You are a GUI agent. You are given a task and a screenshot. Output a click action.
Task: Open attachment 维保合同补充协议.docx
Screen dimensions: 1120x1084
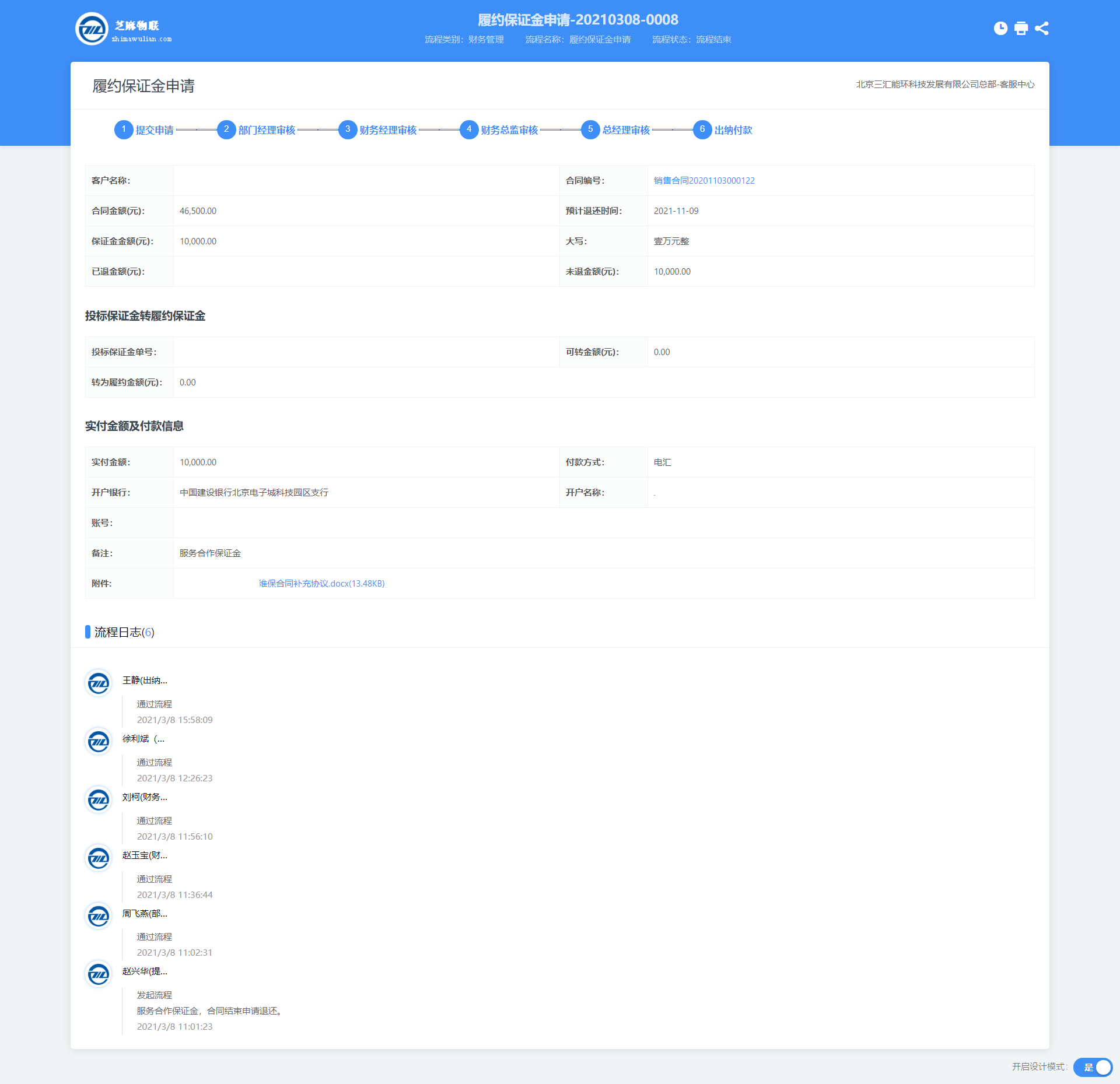click(x=321, y=584)
